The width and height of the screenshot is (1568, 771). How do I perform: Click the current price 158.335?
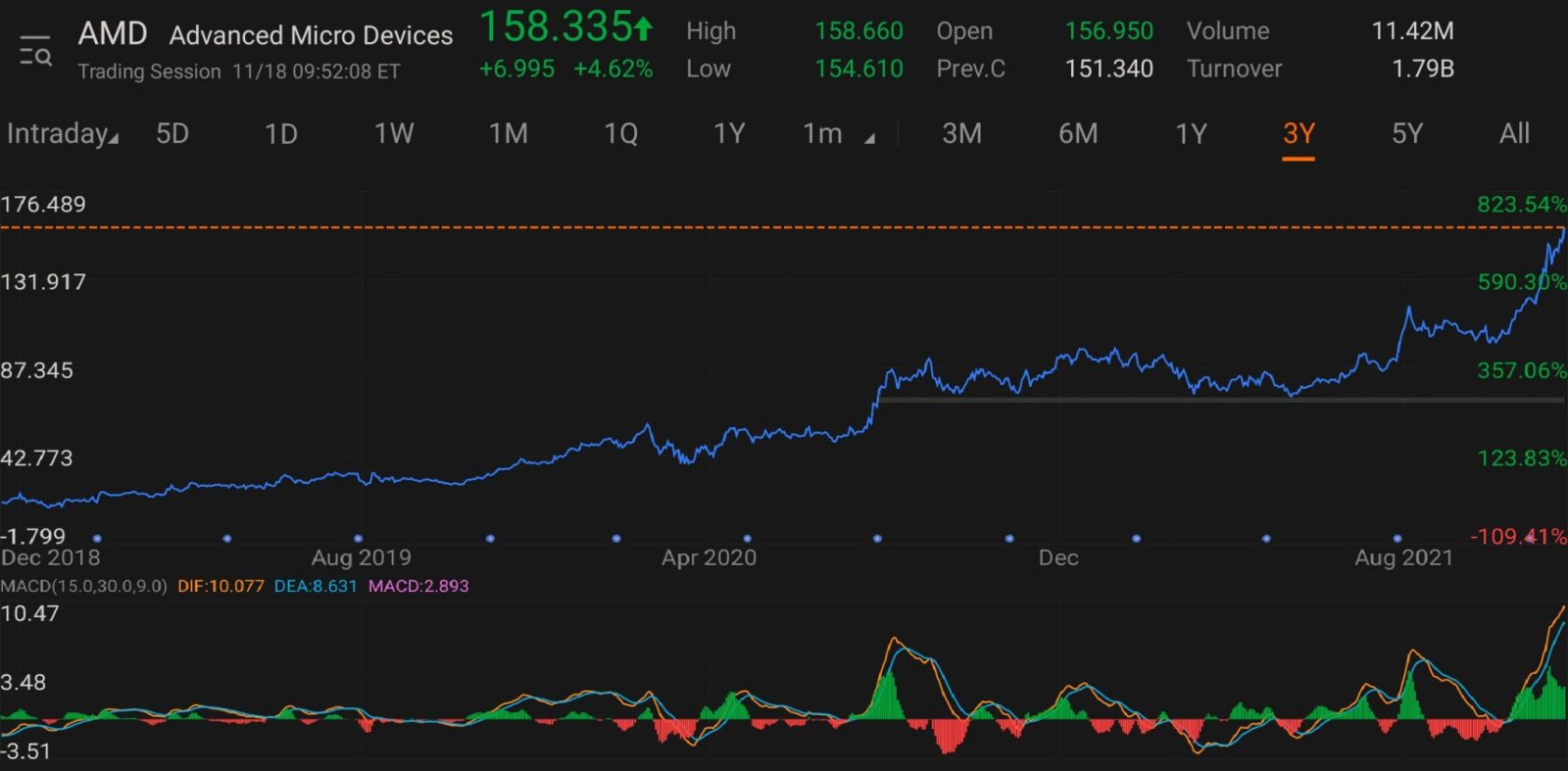point(555,27)
